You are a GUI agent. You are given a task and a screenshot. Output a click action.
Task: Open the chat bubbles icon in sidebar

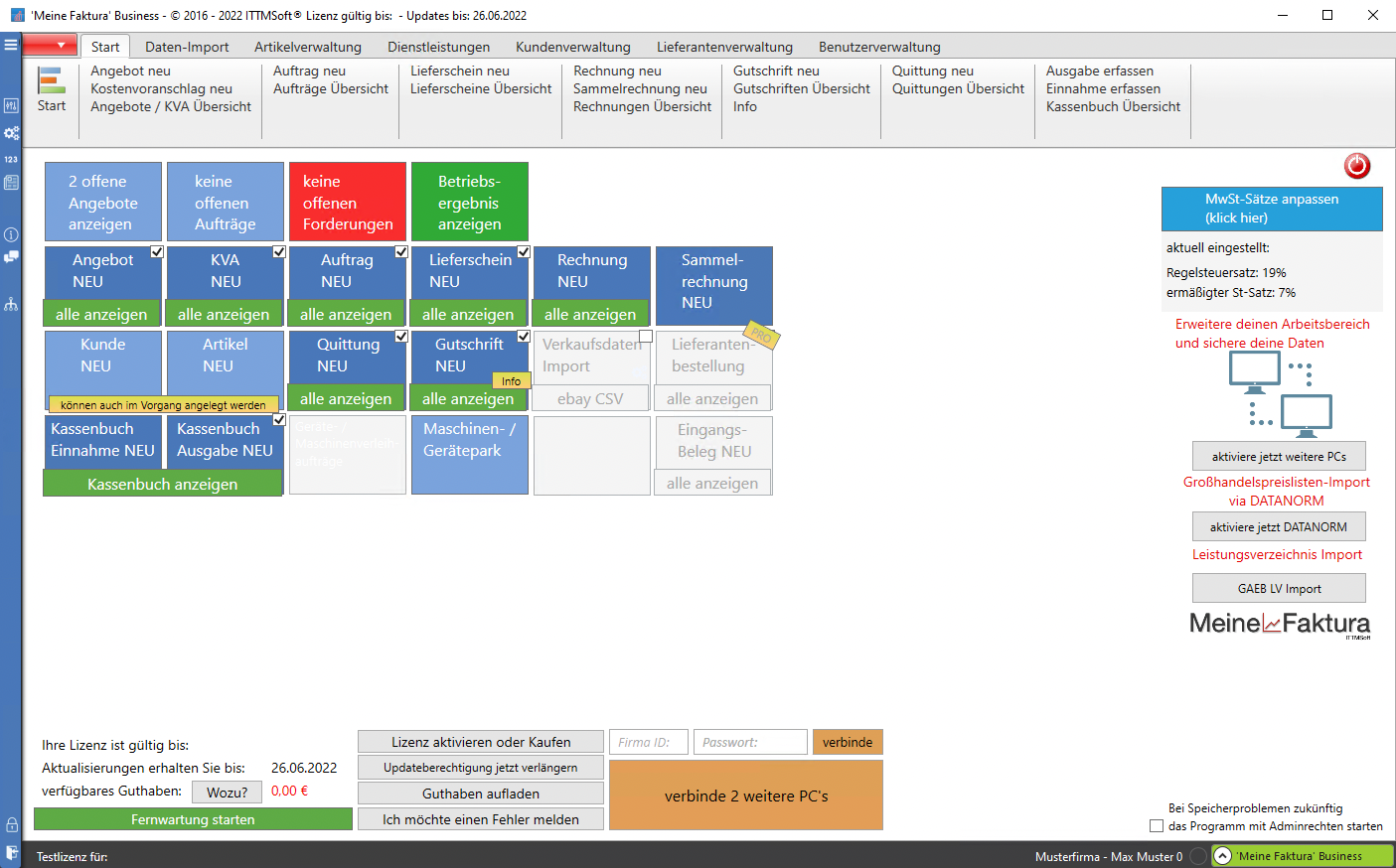(11, 257)
